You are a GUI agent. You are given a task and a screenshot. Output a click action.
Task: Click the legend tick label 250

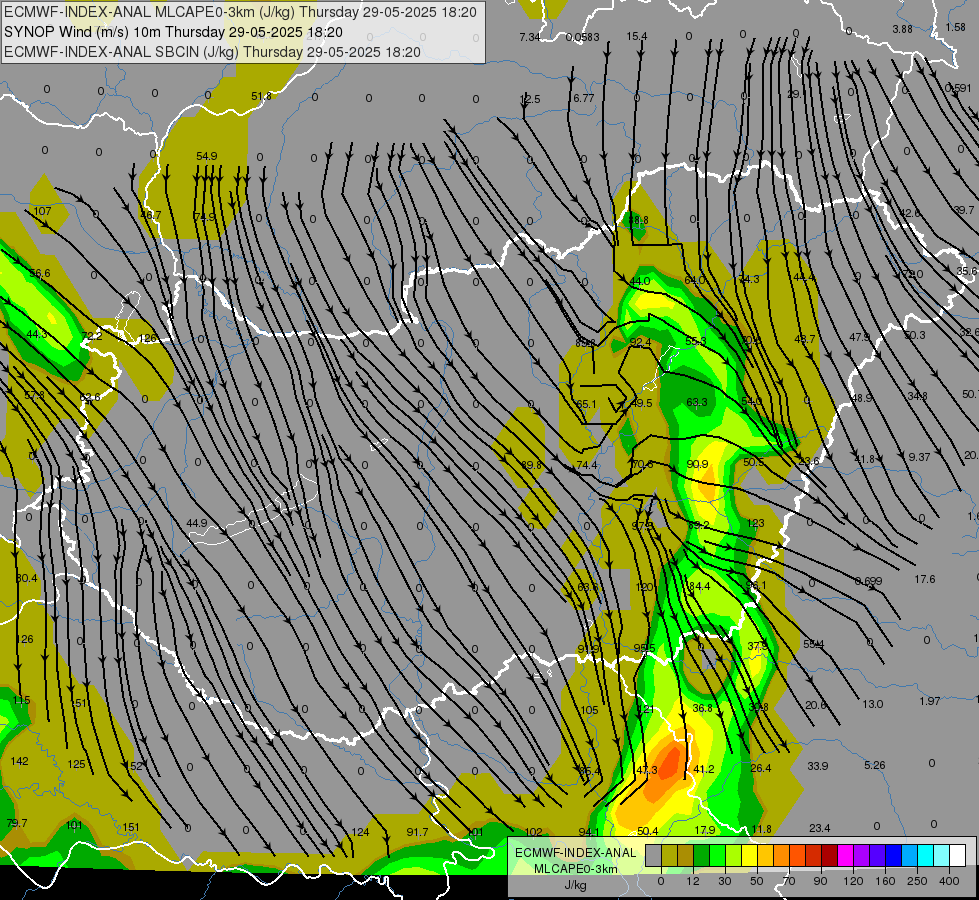(917, 881)
